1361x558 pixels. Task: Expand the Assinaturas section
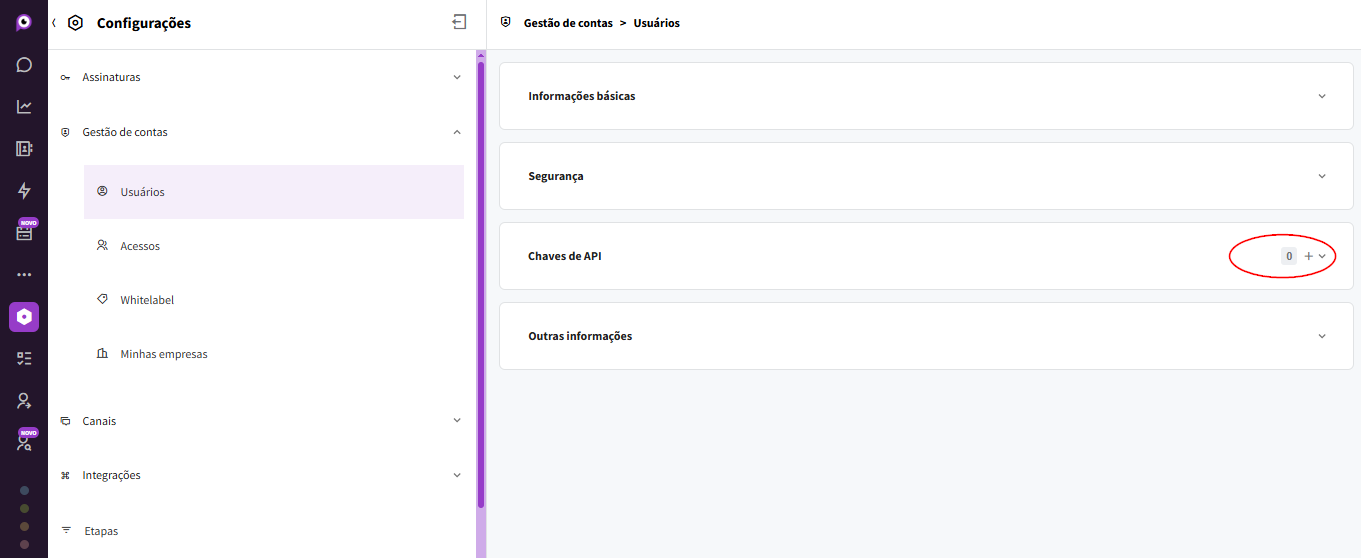click(x=457, y=77)
